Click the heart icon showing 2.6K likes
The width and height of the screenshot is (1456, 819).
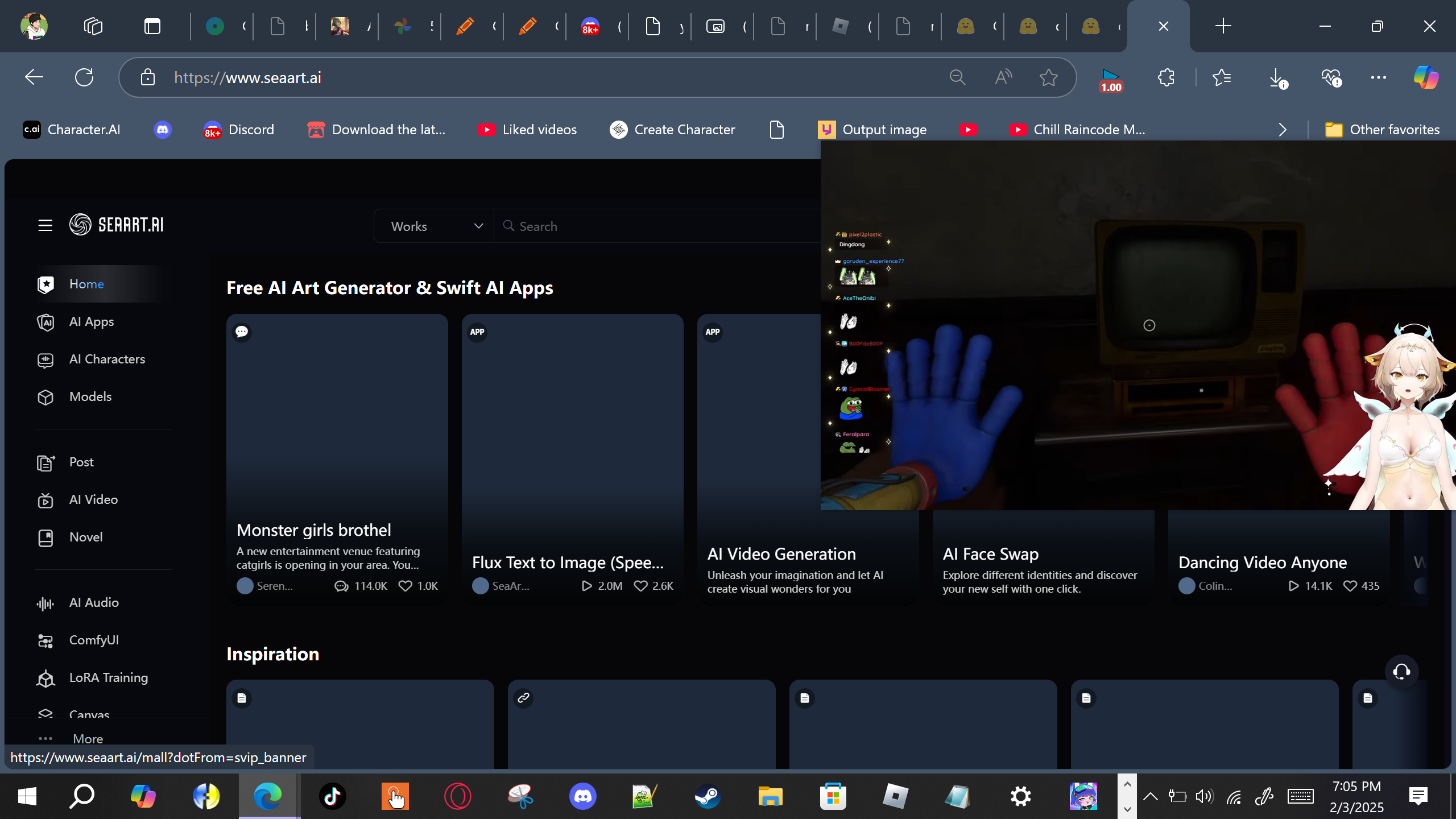(x=640, y=586)
